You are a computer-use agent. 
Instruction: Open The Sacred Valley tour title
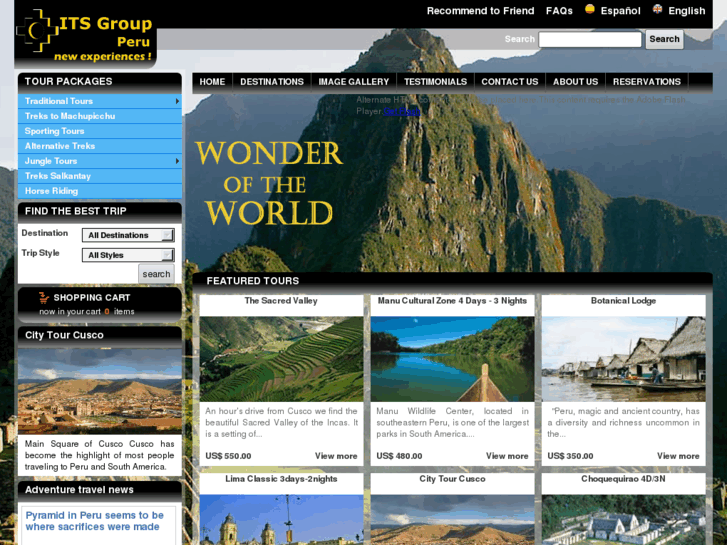[281, 301]
